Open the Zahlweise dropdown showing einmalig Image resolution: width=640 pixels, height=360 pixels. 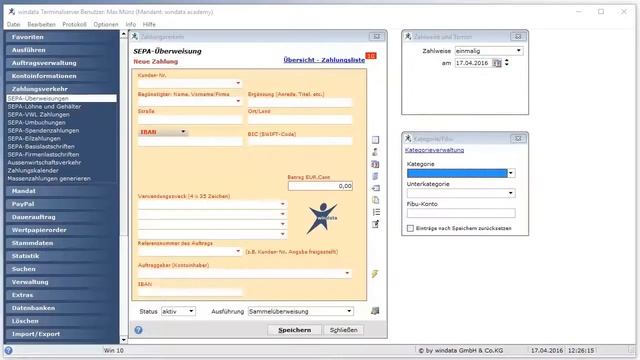click(518, 51)
